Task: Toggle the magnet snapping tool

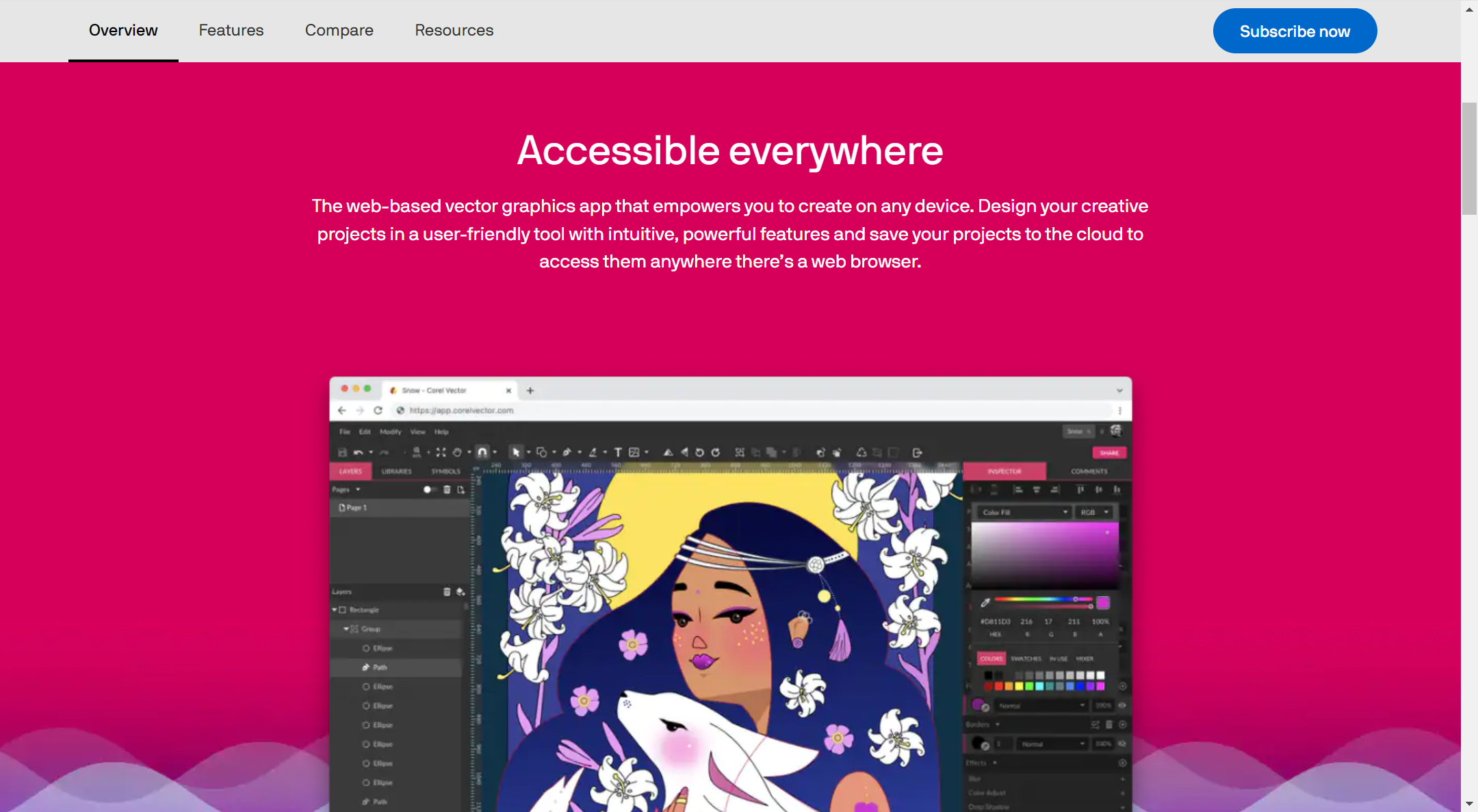Action: pos(482,452)
